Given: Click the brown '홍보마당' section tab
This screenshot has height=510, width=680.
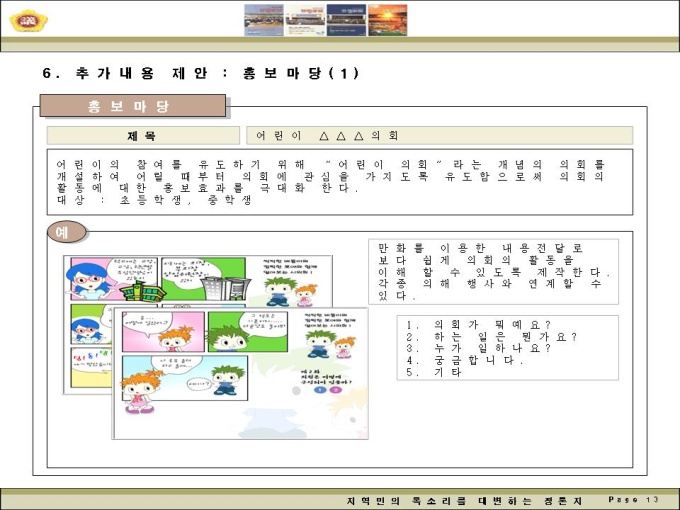Looking at the screenshot, I should pos(133,106).
